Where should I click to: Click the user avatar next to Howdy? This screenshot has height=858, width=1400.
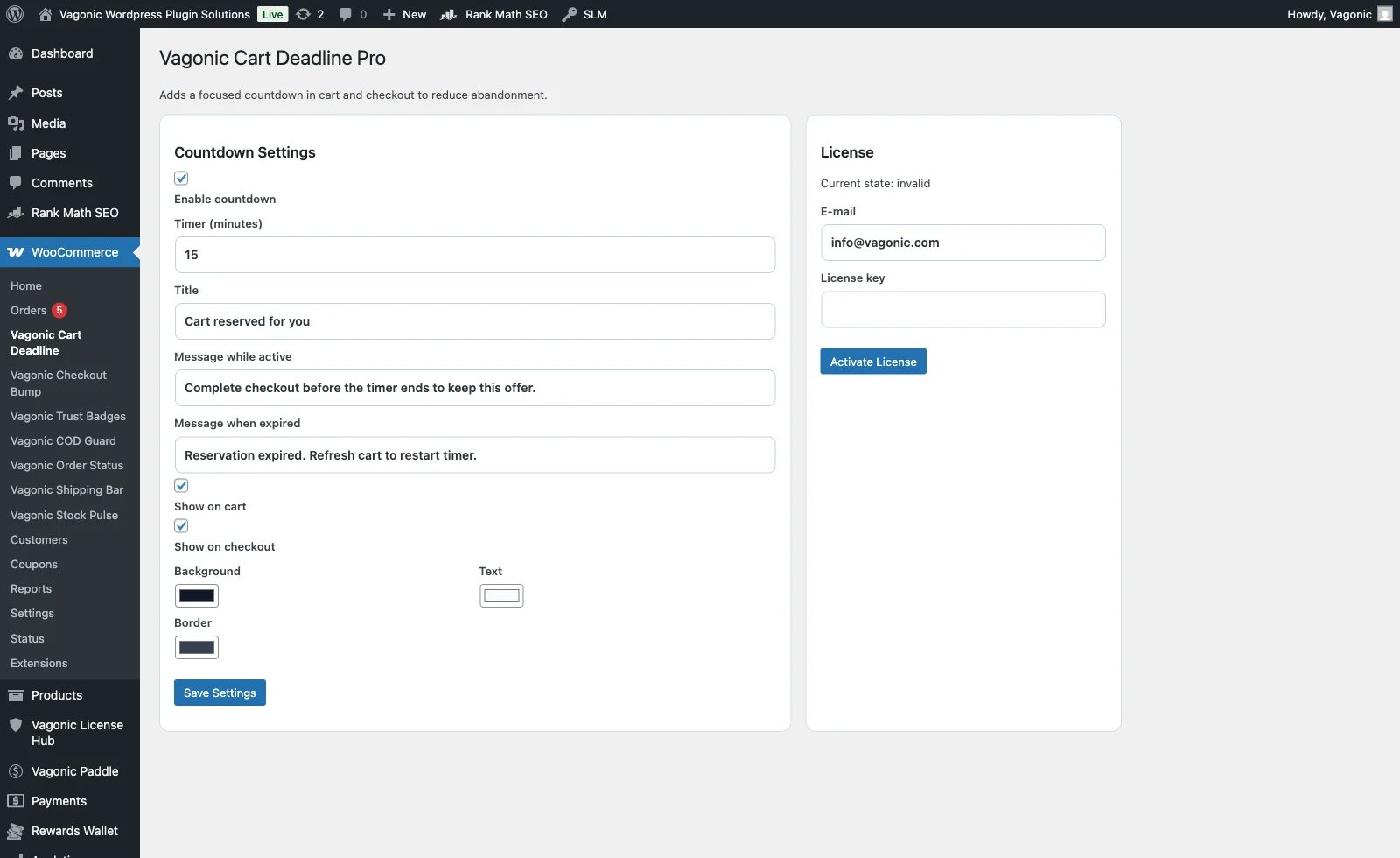(x=1385, y=14)
